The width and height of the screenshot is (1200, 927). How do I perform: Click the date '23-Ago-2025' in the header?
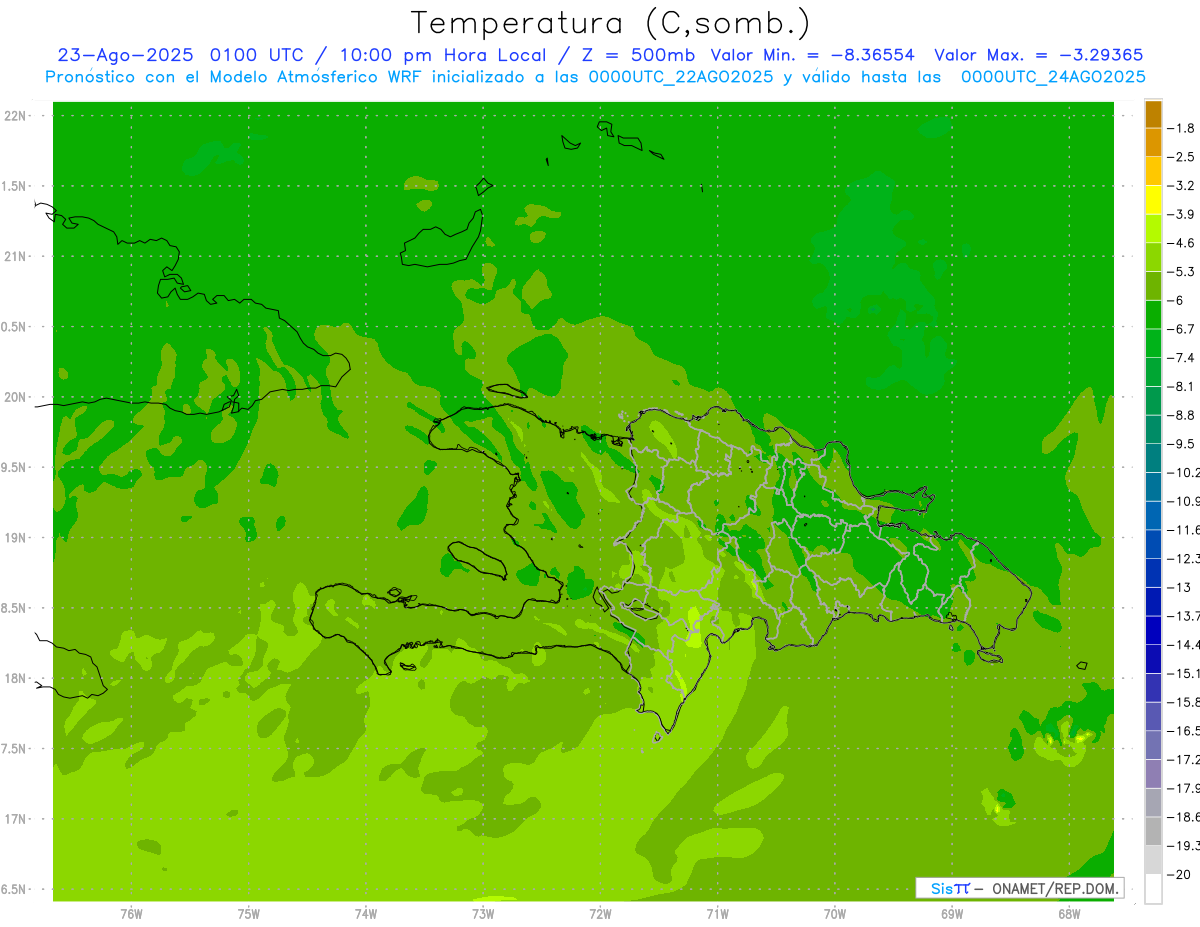(125, 55)
